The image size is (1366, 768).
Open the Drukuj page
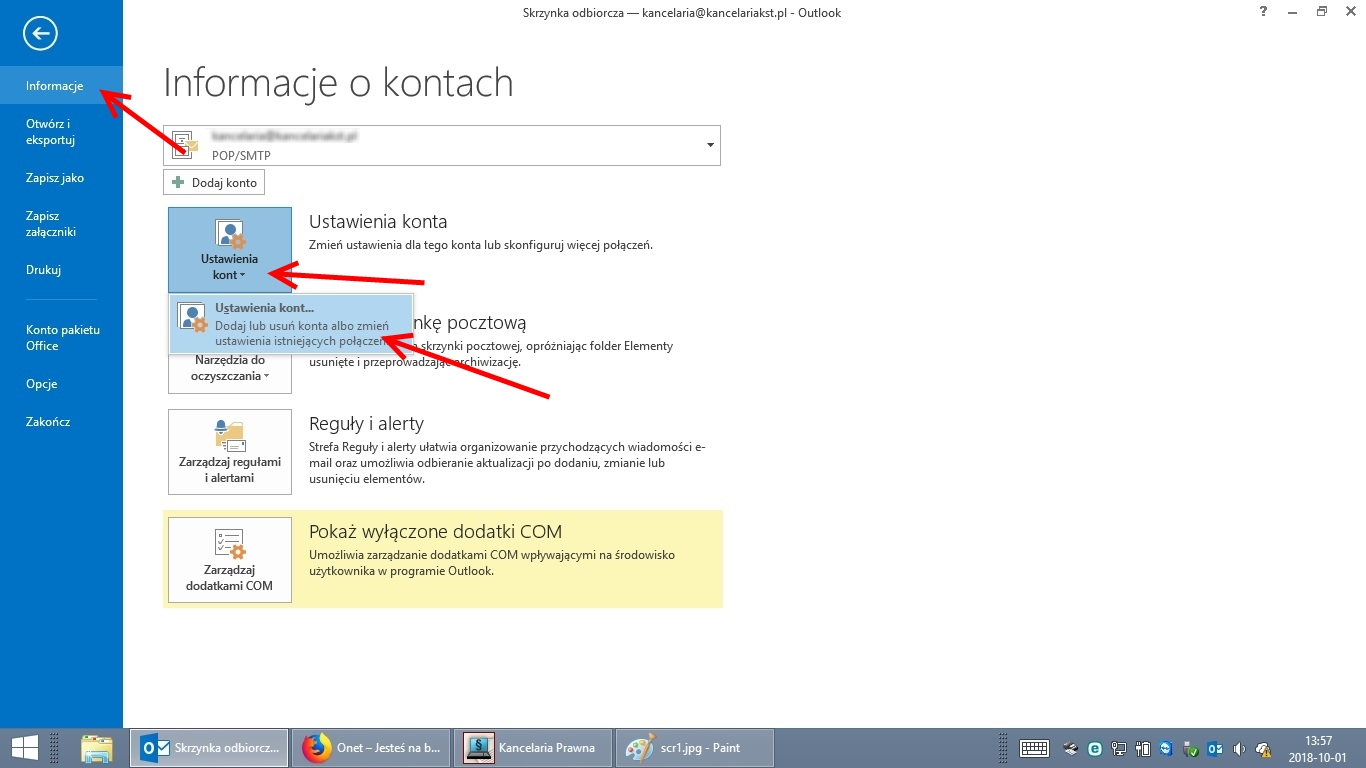pos(44,270)
